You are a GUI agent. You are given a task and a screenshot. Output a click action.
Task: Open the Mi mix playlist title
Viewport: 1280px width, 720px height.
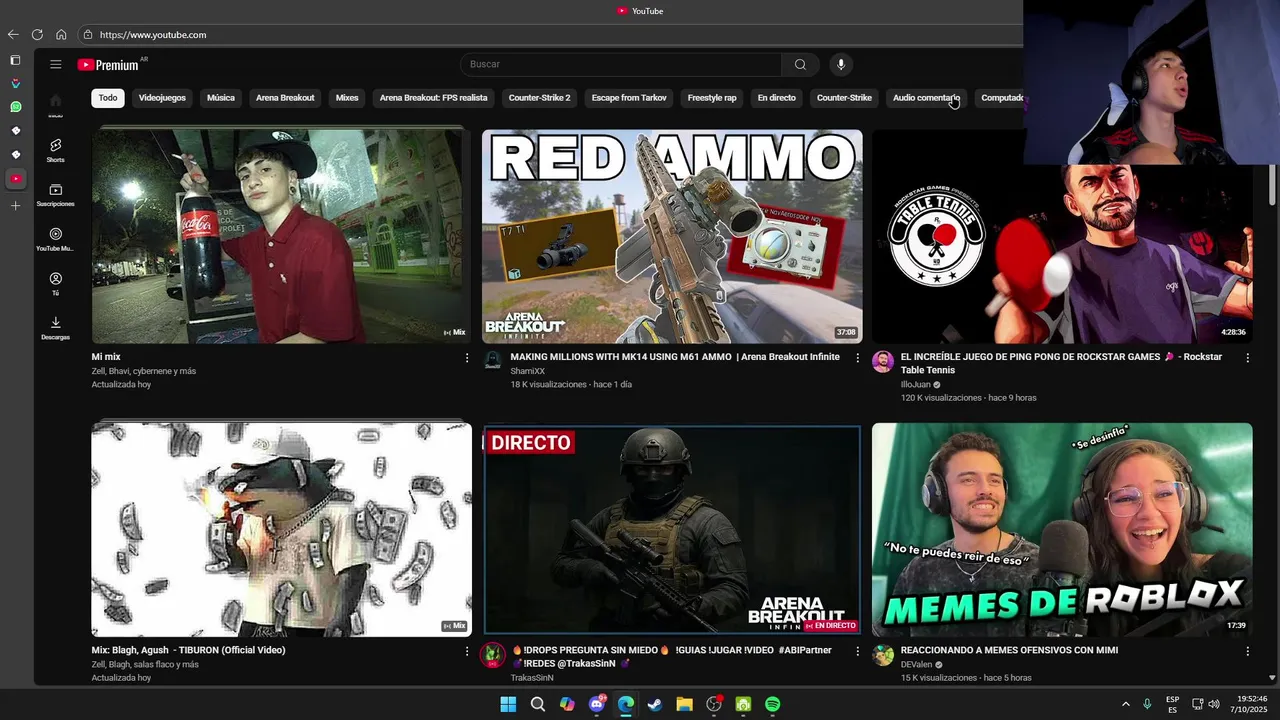(x=106, y=357)
